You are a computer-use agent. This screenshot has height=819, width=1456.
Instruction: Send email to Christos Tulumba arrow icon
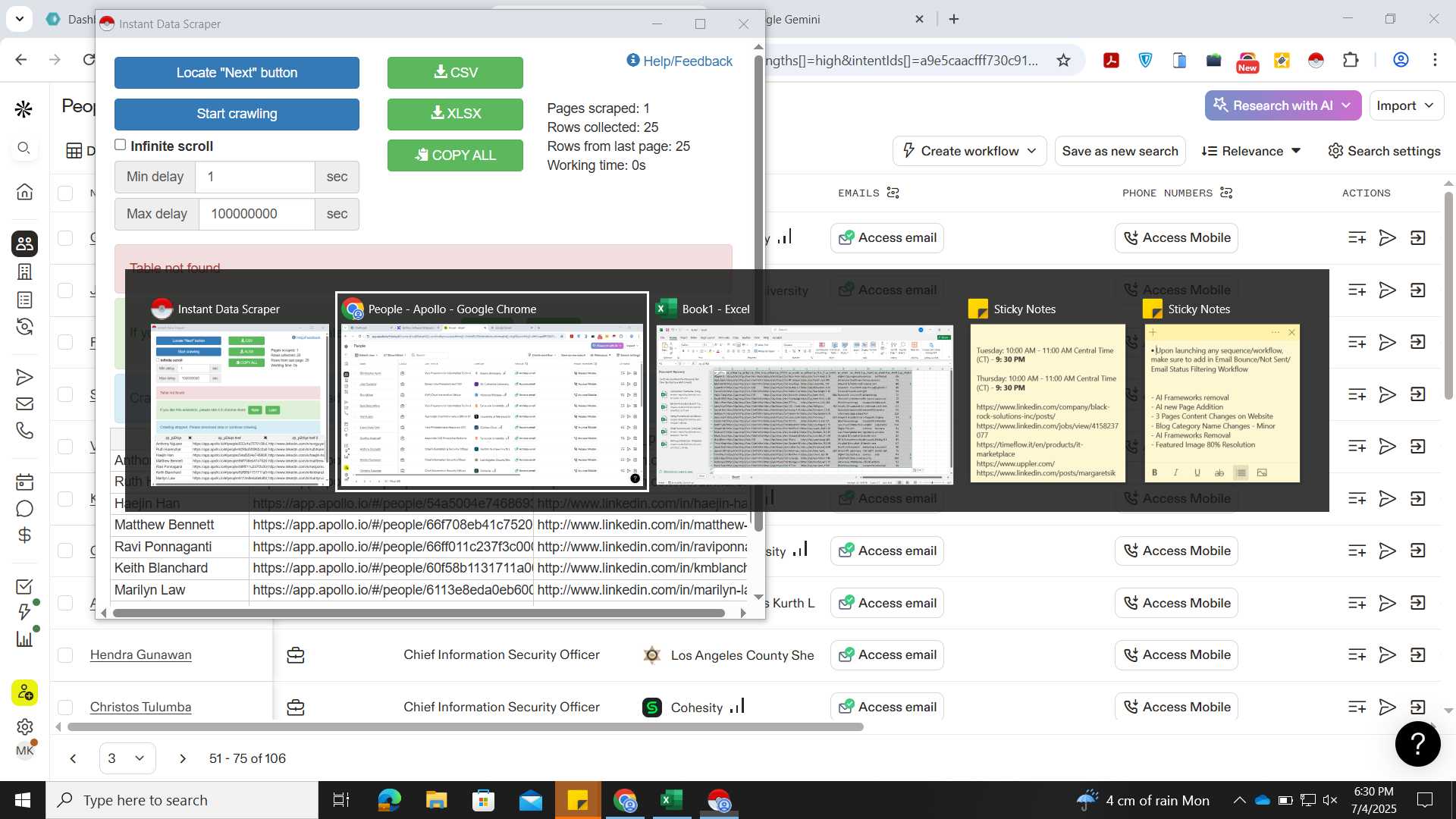[x=1387, y=708]
